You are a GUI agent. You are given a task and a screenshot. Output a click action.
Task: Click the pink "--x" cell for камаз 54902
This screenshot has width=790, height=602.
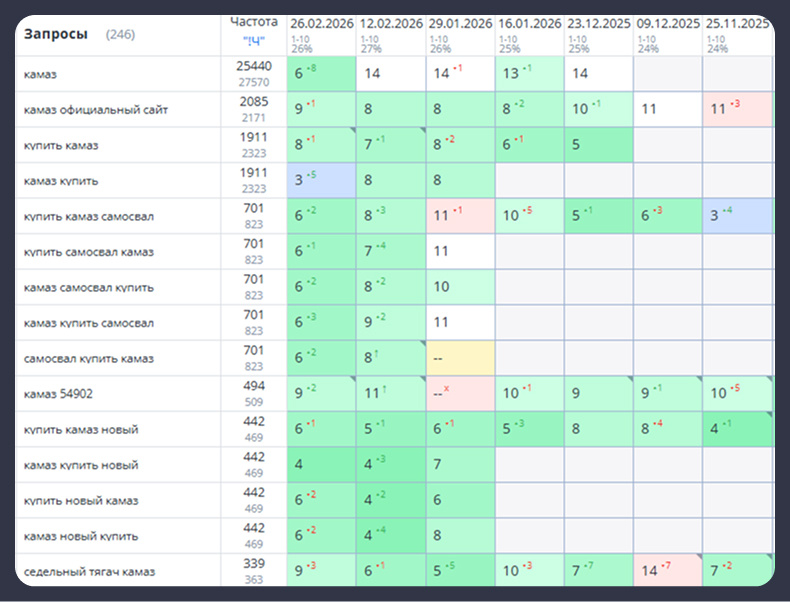(x=460, y=393)
